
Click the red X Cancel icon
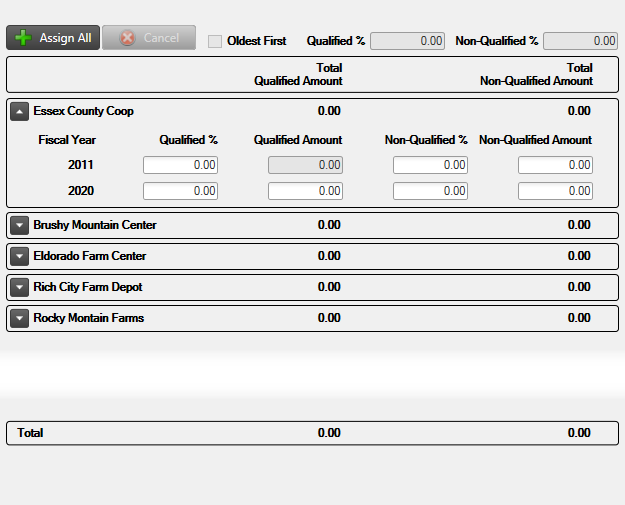(127, 38)
